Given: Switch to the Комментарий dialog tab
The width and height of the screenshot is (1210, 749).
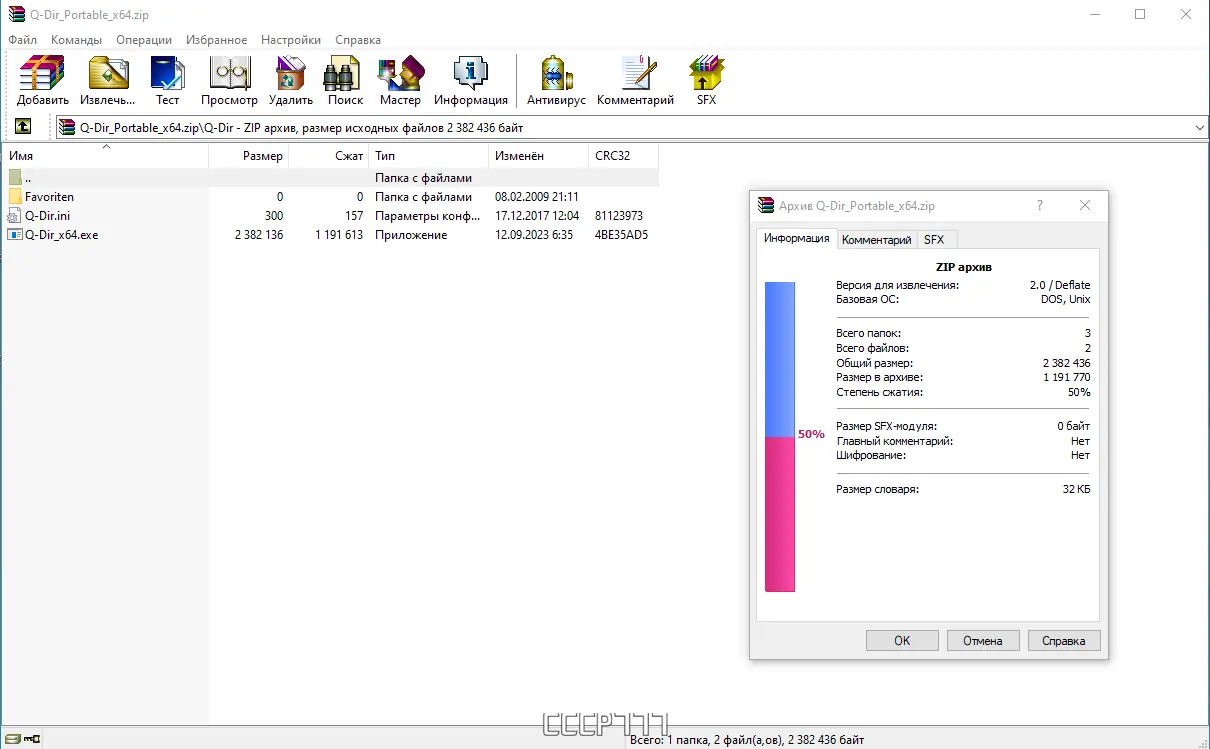Looking at the screenshot, I should pos(876,240).
